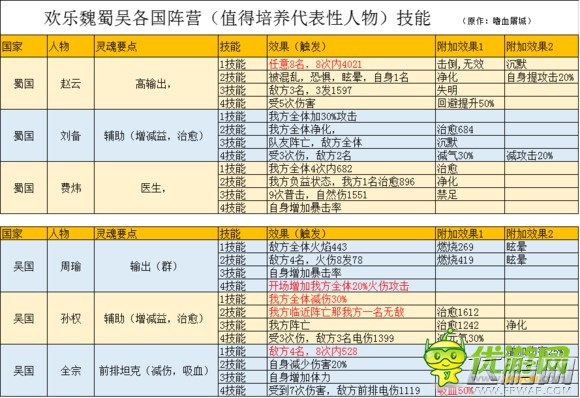Click the red 开场增加我方全体20%火伤攻击 cell
The image size is (580, 398).
[351, 286]
